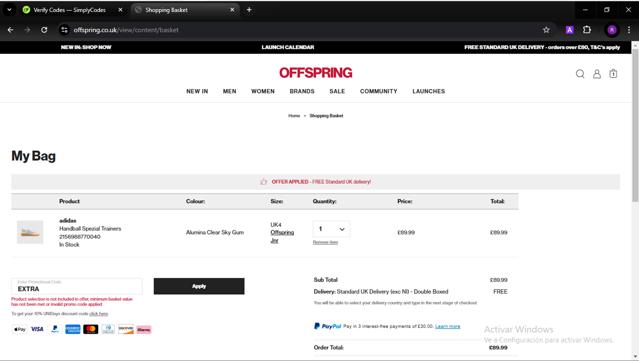Click the thumbs-up offer applied icon
This screenshot has width=639, height=361.
263,182
